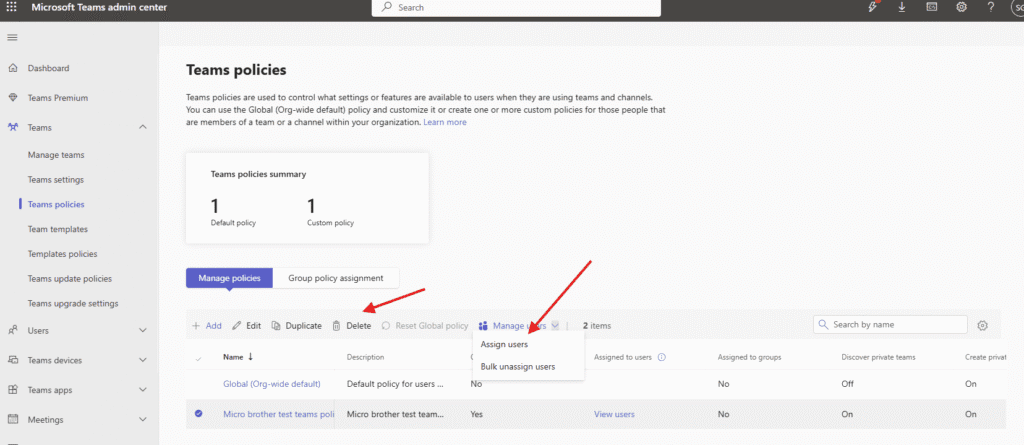Image resolution: width=1024 pixels, height=445 pixels.
Task: Toggle the select-all checkmark in table header
Action: [x=198, y=357]
